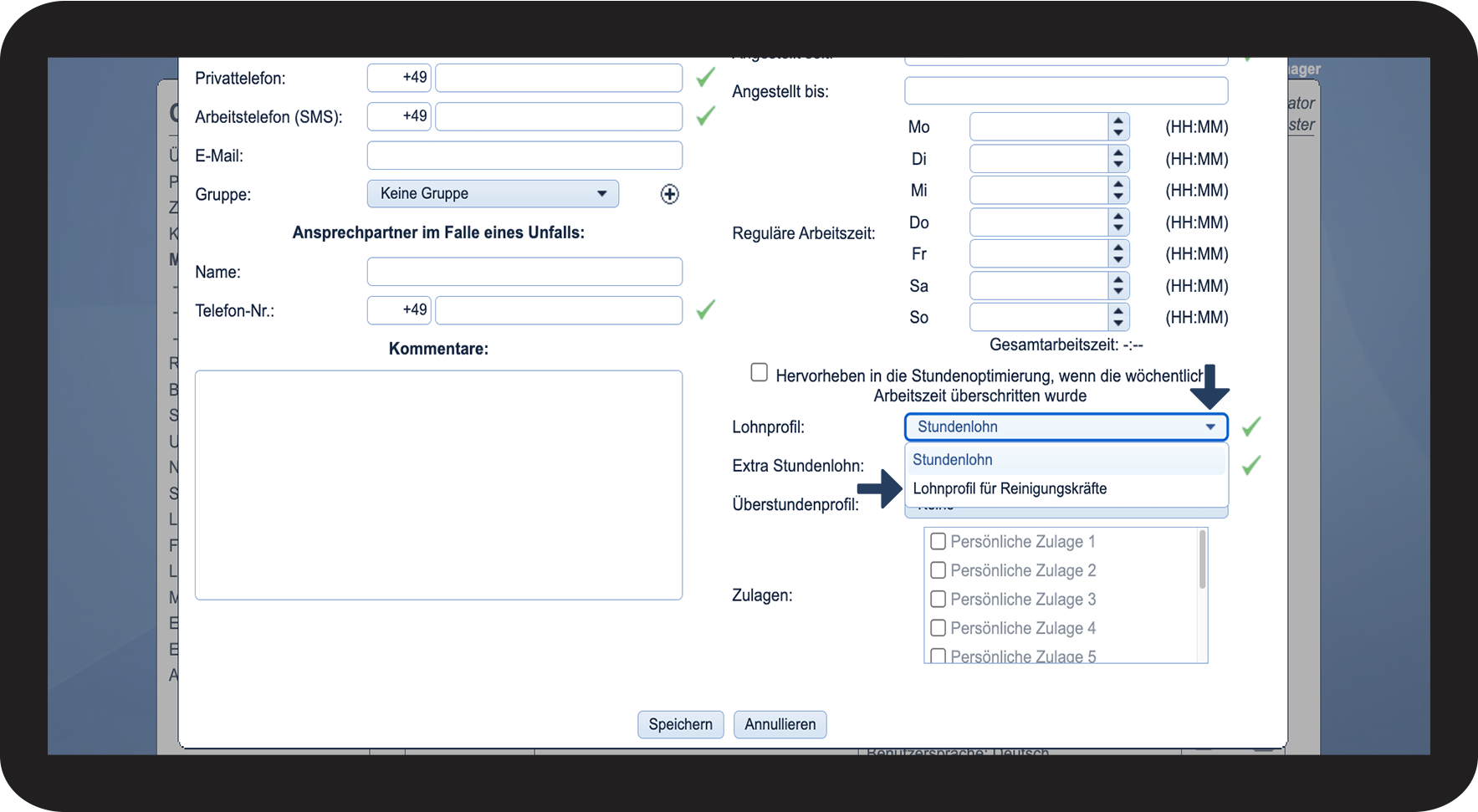Screen dimensions: 1478x812
Task: Click the Telefon-Nr. +49 country code field
Action: 399,310
